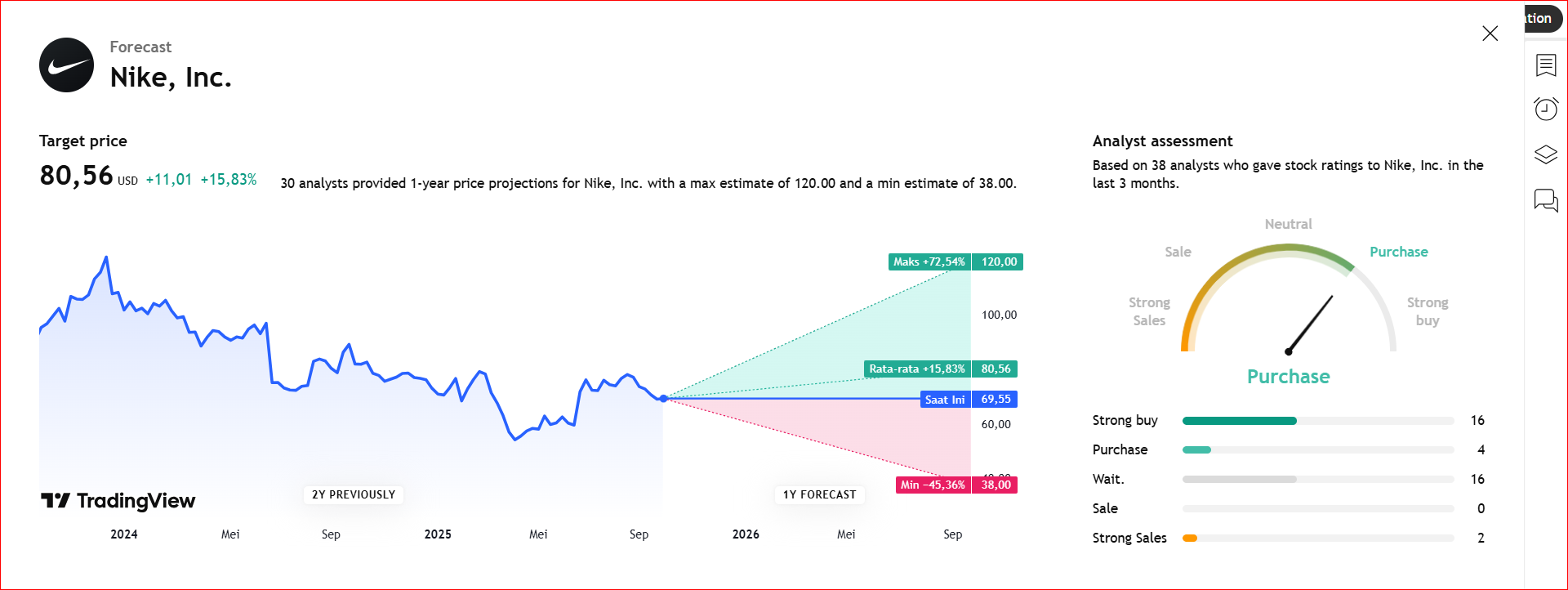Click the 80,56 target price value
The width and height of the screenshot is (1568, 590).
(76, 176)
